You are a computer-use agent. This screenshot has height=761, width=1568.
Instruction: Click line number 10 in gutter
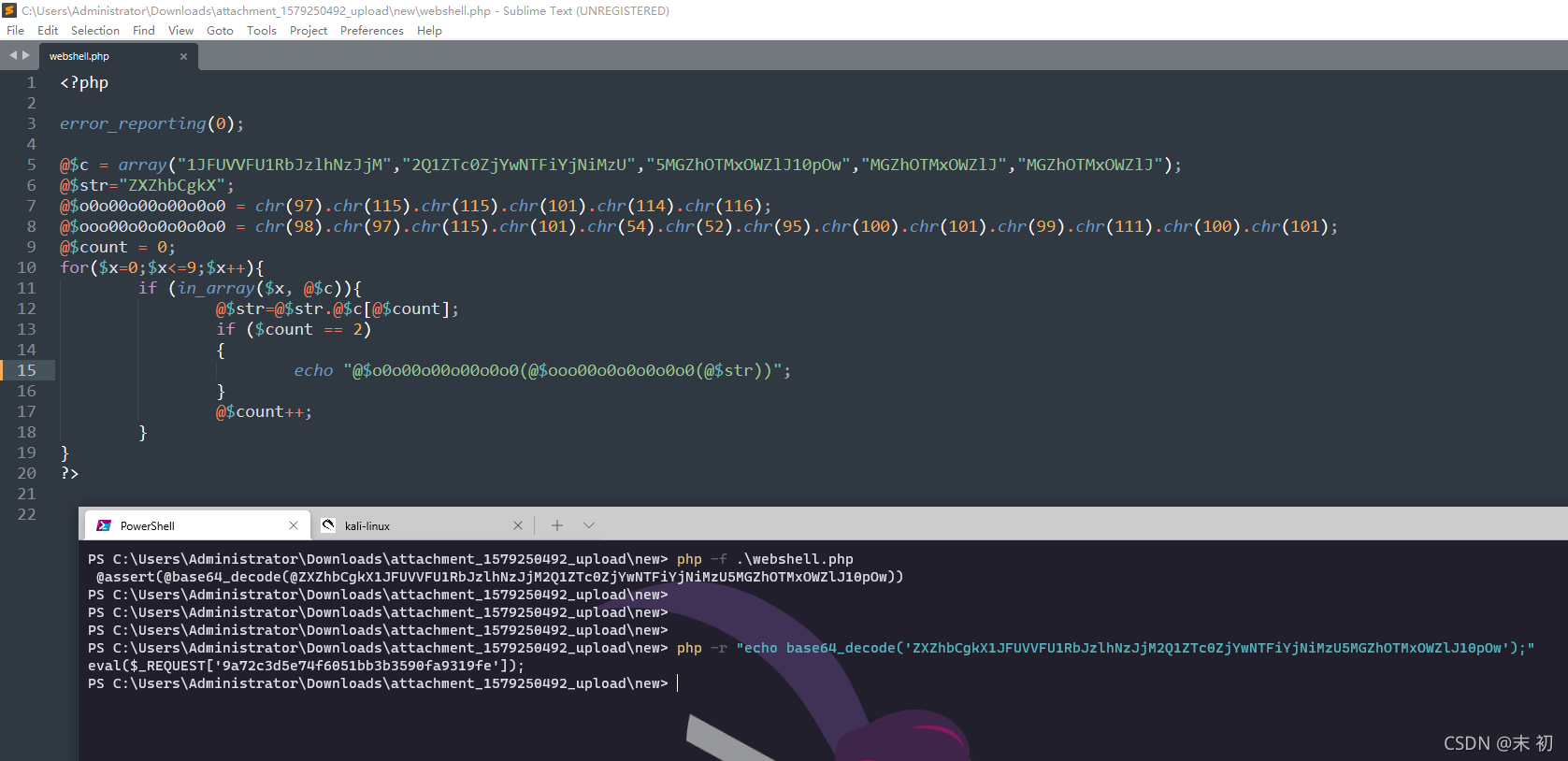(26, 267)
